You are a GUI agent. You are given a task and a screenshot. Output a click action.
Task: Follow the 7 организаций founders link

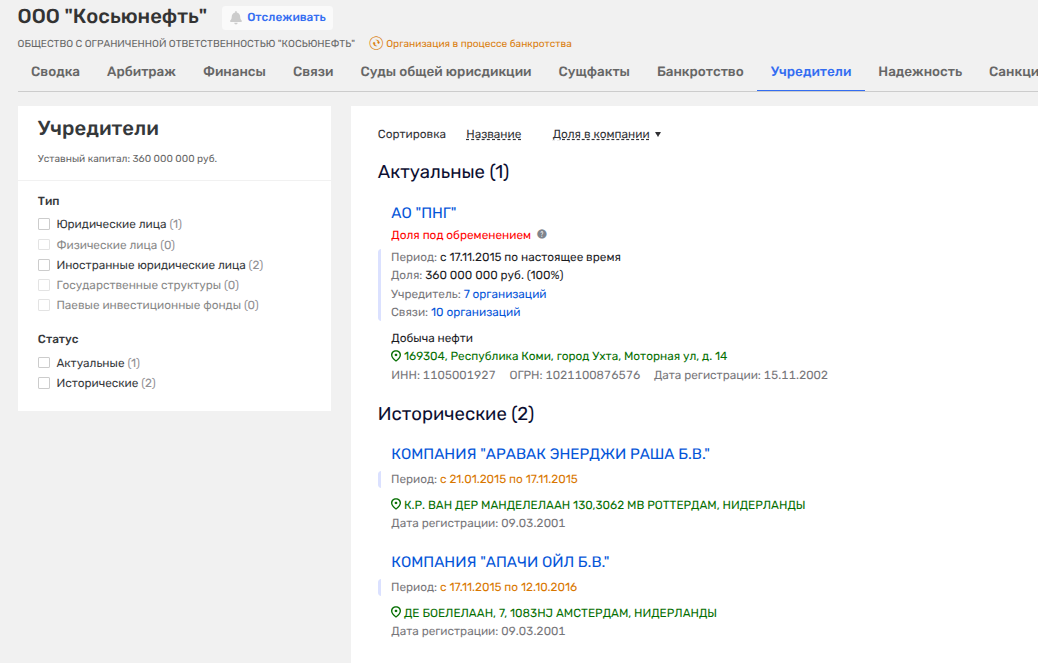pyautogui.click(x=504, y=294)
